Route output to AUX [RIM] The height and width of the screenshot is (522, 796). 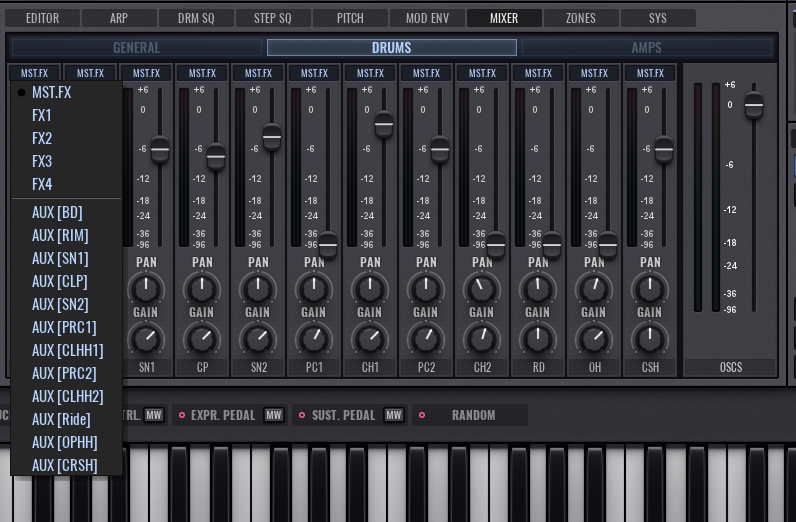click(x=67, y=235)
